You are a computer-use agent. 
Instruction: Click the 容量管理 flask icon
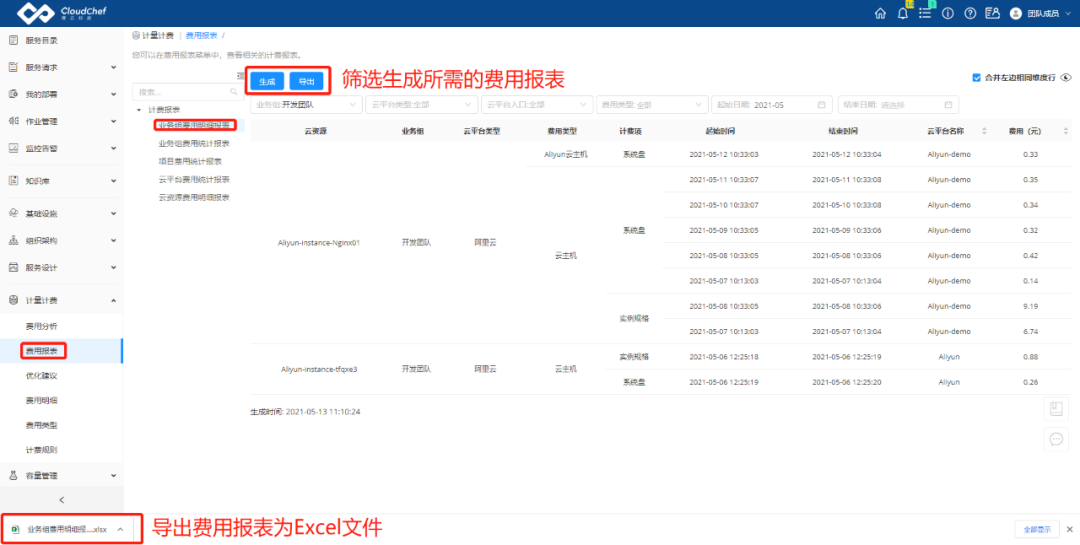pyautogui.click(x=13, y=475)
